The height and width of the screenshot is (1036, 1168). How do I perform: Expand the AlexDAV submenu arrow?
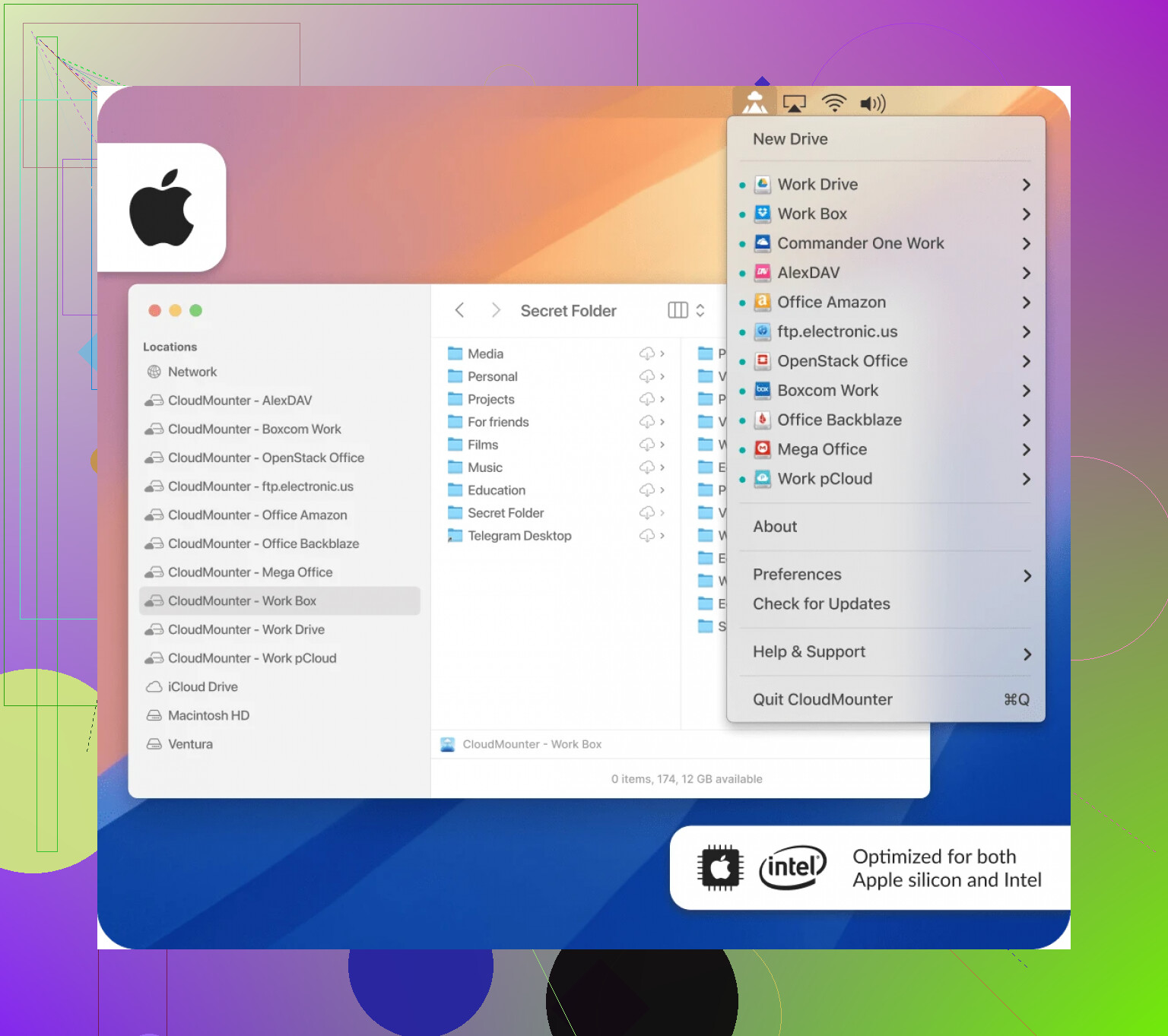(x=1027, y=273)
